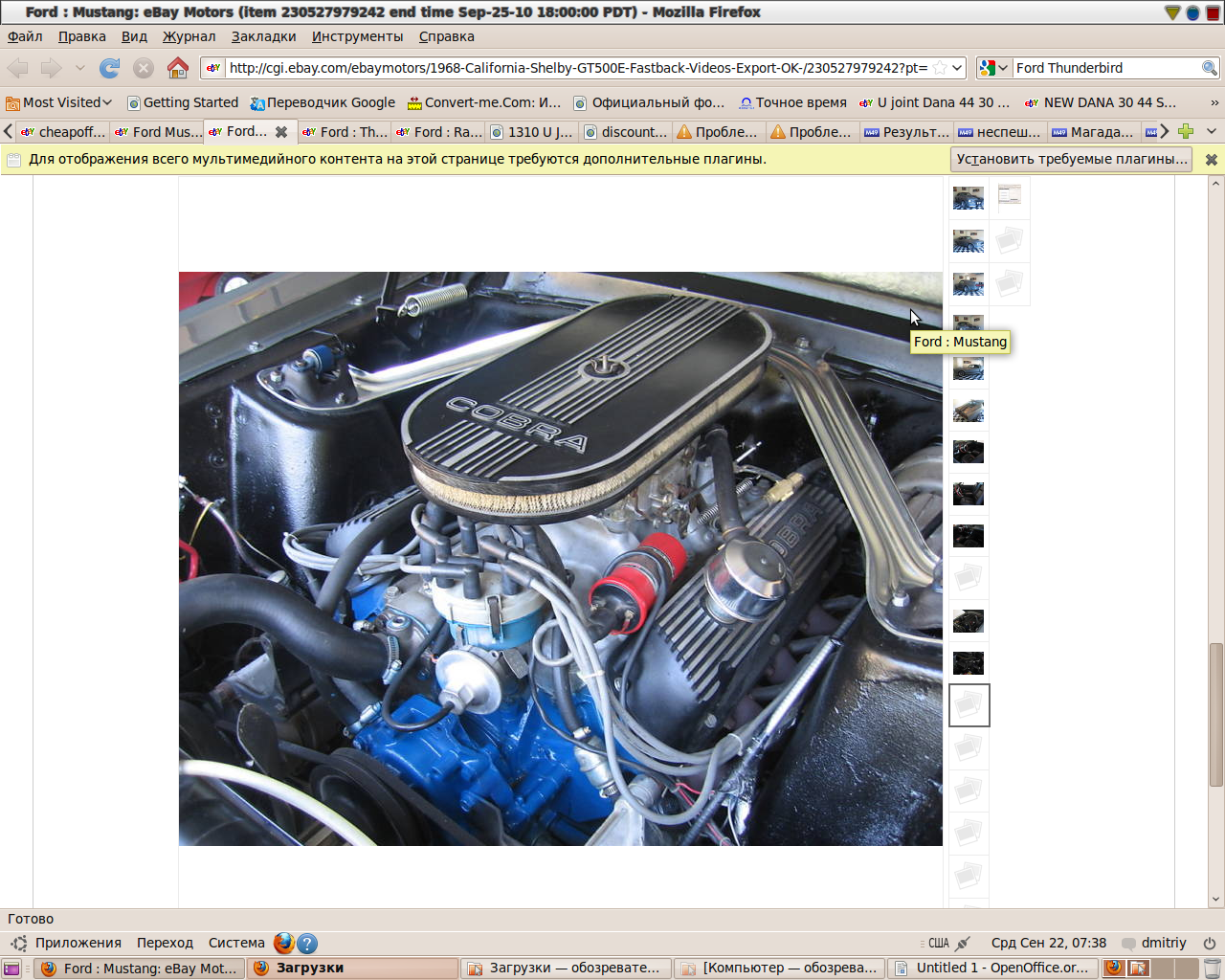List all tabs dropdown arrow
Screen dimensions: 1225x980
(1212, 131)
